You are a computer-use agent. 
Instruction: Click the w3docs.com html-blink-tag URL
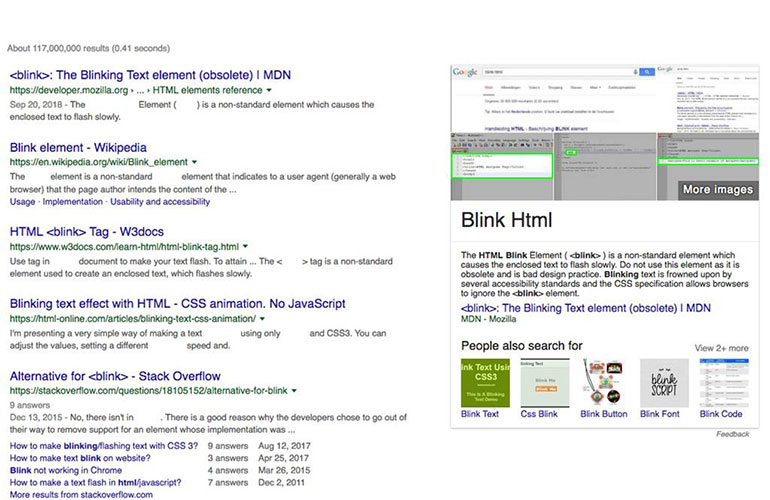pyautogui.click(x=124, y=247)
